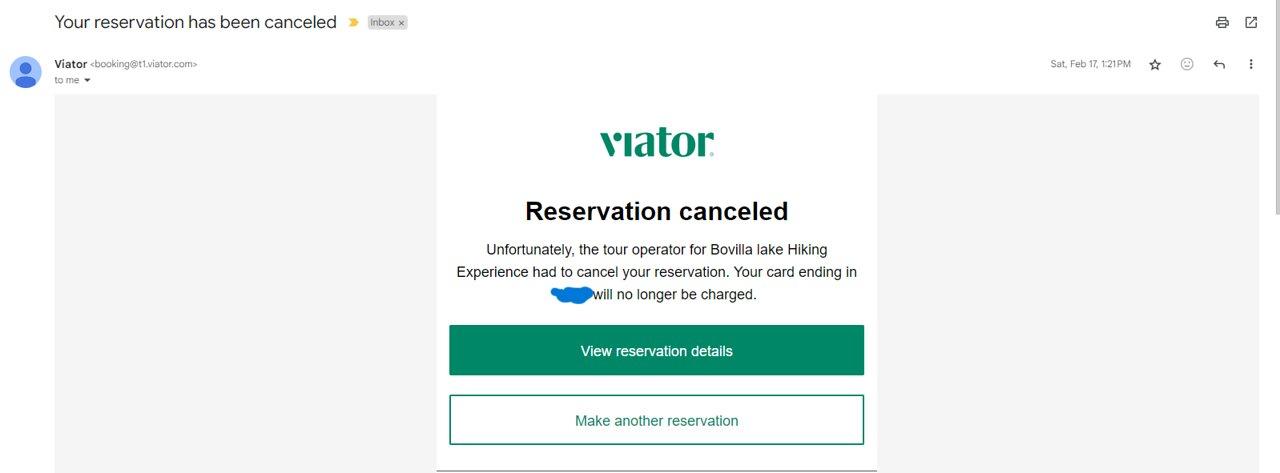Remove the Inbox label using its x
This screenshot has height=473, width=1280.
[x=401, y=23]
